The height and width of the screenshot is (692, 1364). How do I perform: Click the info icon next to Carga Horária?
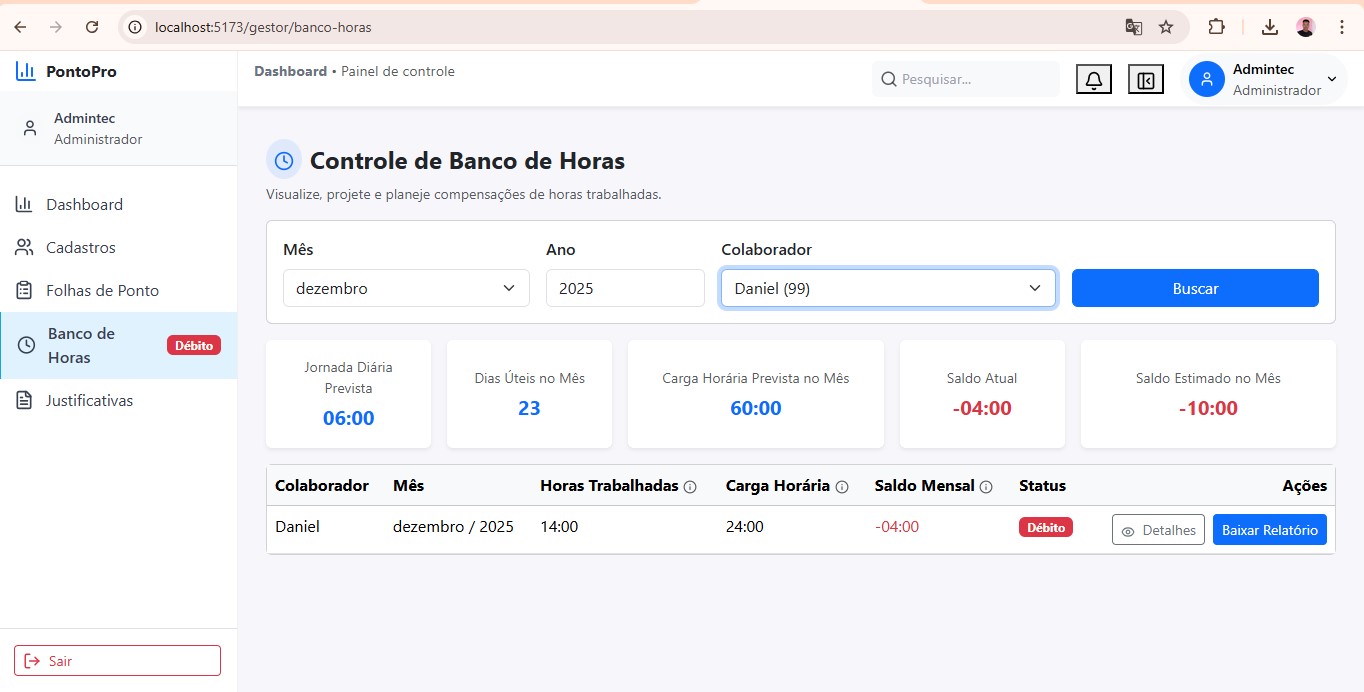point(845,486)
